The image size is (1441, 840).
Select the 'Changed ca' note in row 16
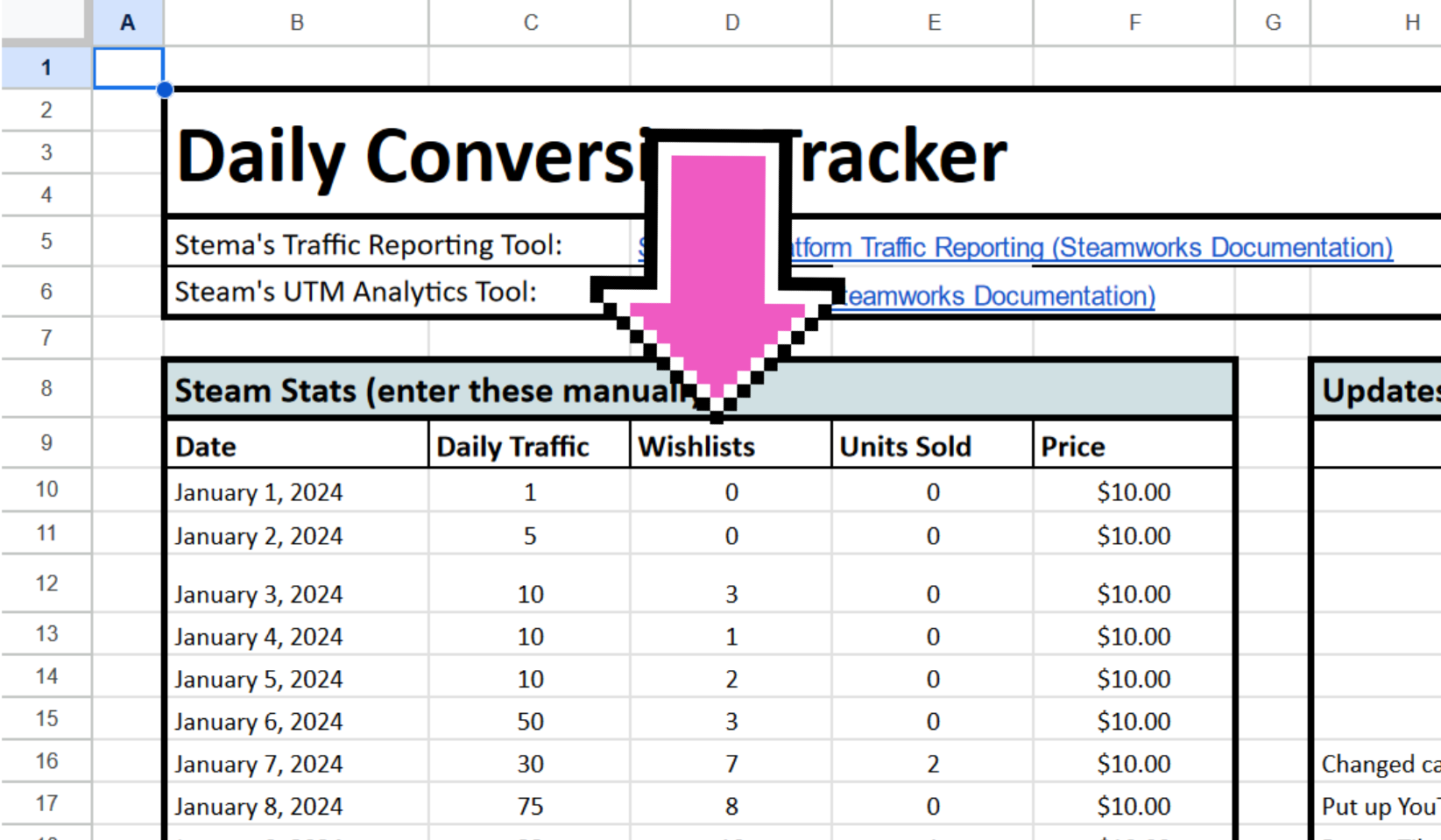(x=1378, y=763)
